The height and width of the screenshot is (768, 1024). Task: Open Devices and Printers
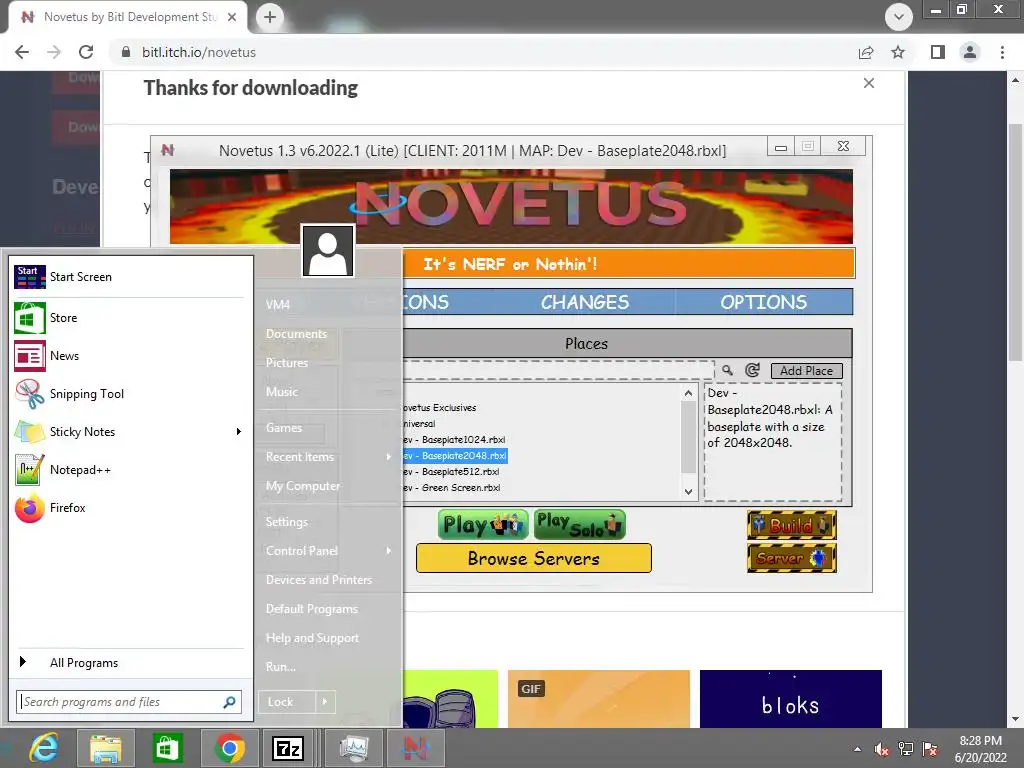click(x=319, y=580)
